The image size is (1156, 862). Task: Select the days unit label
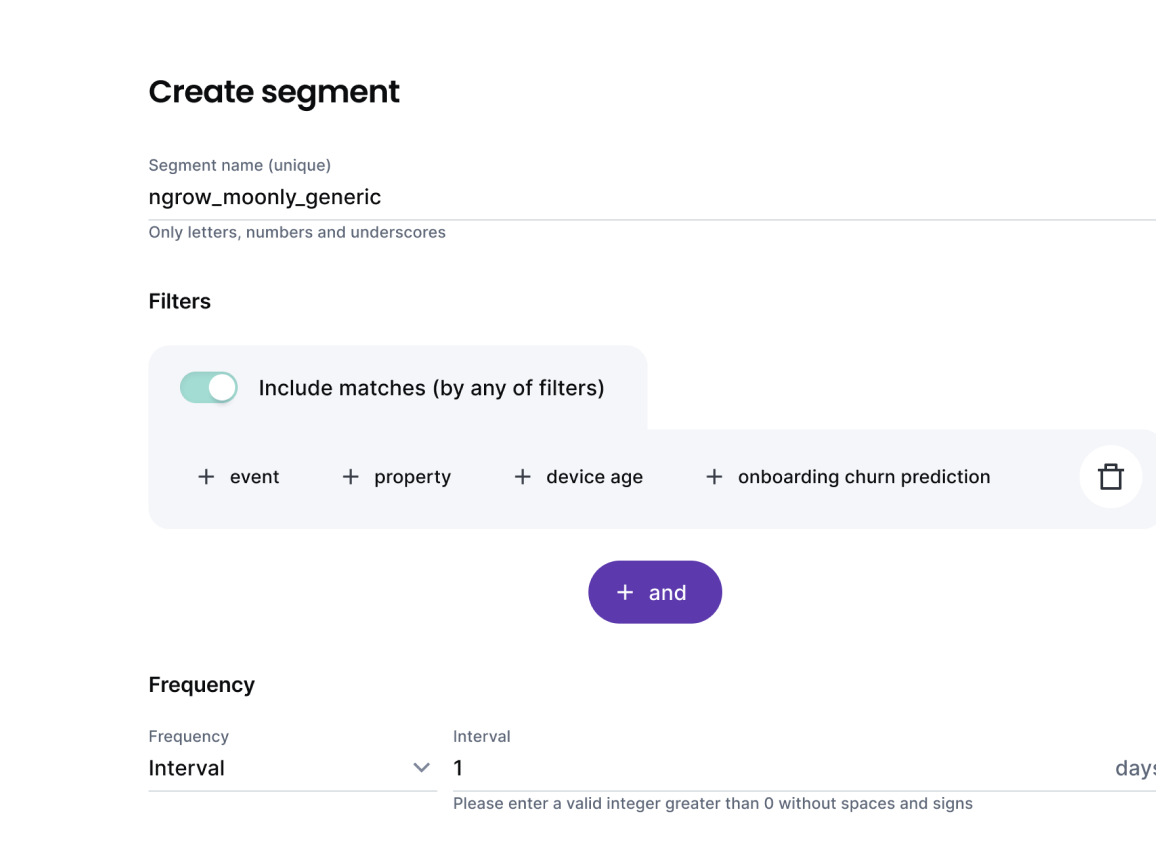click(x=1136, y=768)
